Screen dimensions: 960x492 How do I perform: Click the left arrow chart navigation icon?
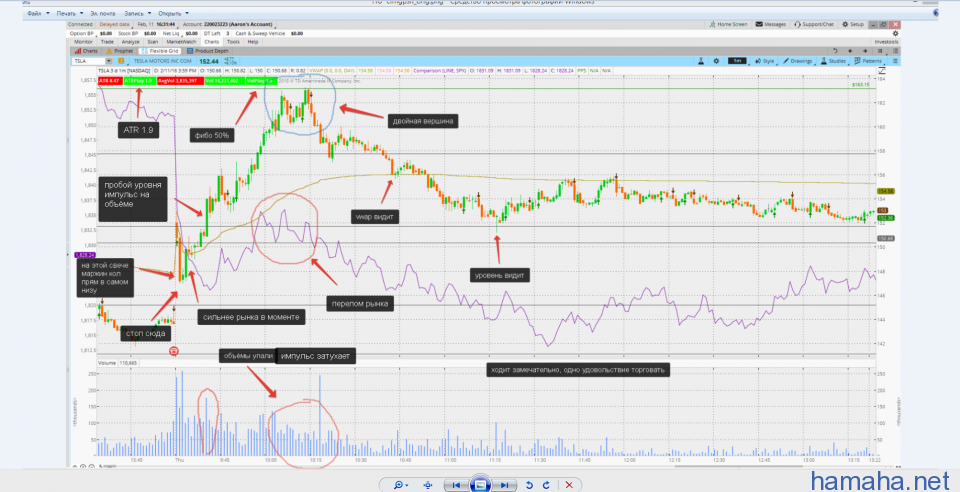850,51
